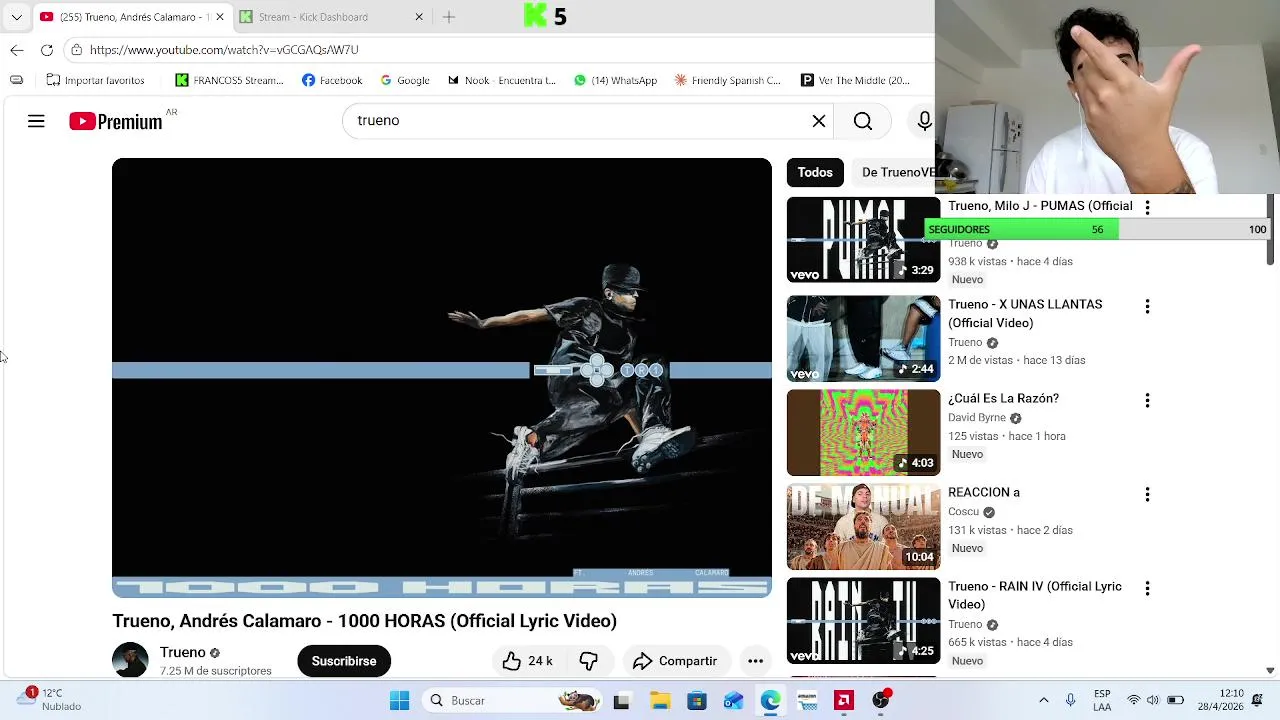Image resolution: width=1280 pixels, height=720 pixels.
Task: Switch to Stream - Kick Dashboard tab
Action: 332,17
